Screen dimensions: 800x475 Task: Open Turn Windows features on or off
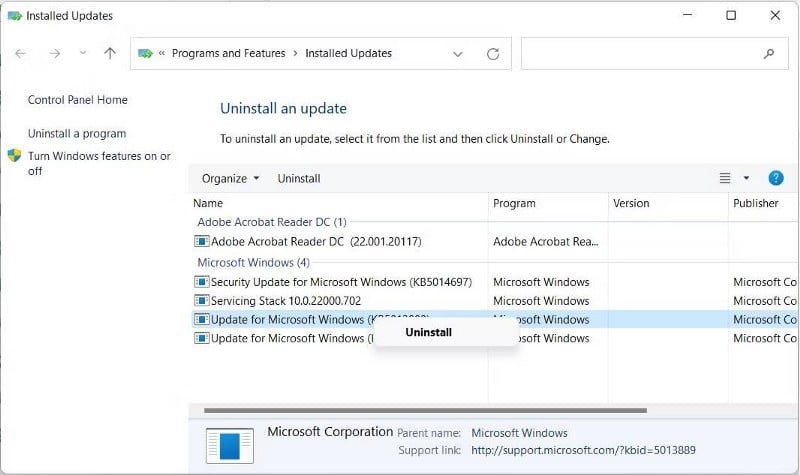coord(99,163)
